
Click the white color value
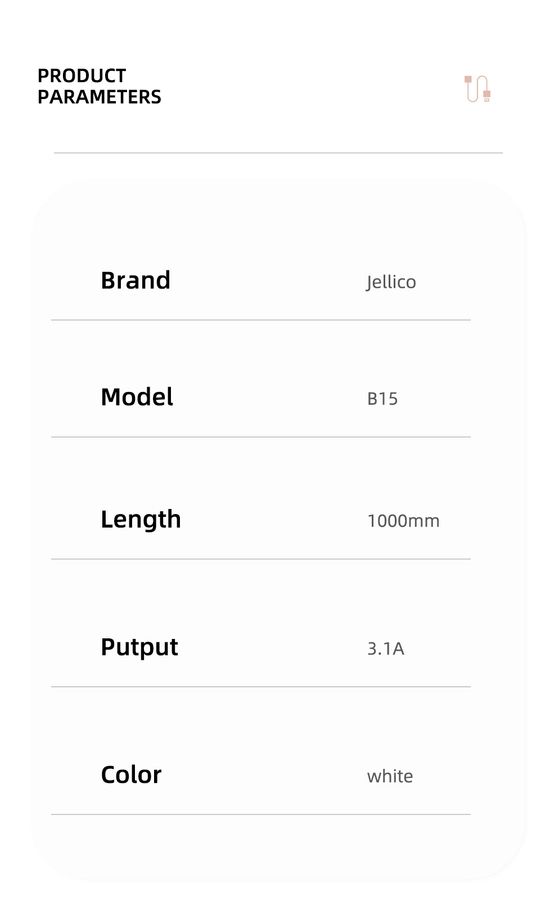point(390,777)
